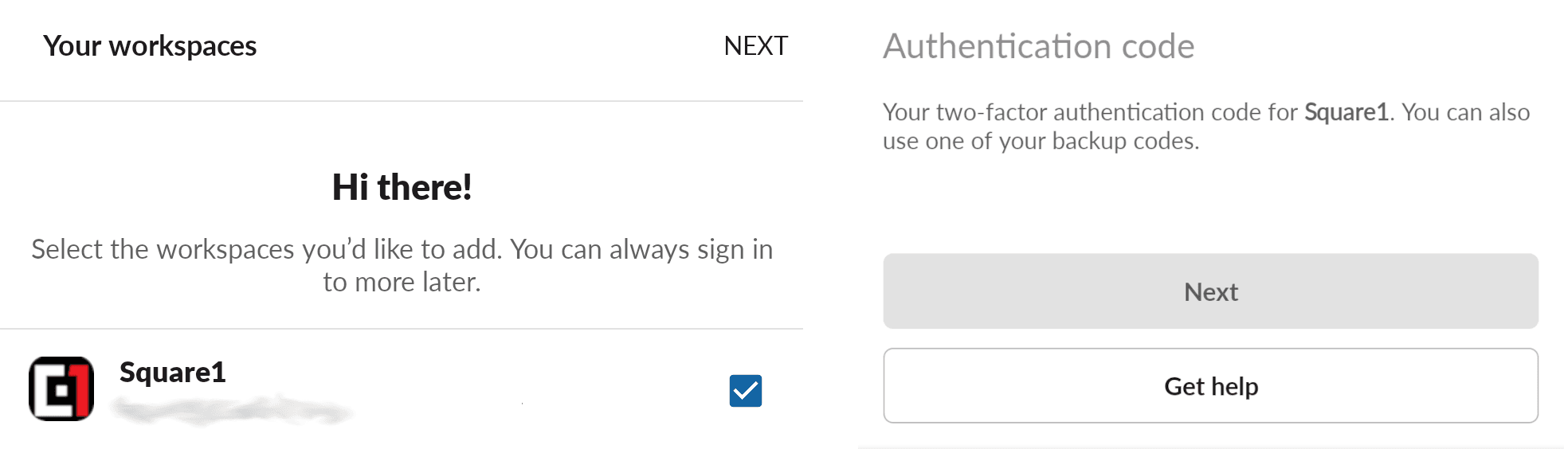Click the 'to more later.' text line
The width and height of the screenshot is (1568, 449).
pos(402,282)
